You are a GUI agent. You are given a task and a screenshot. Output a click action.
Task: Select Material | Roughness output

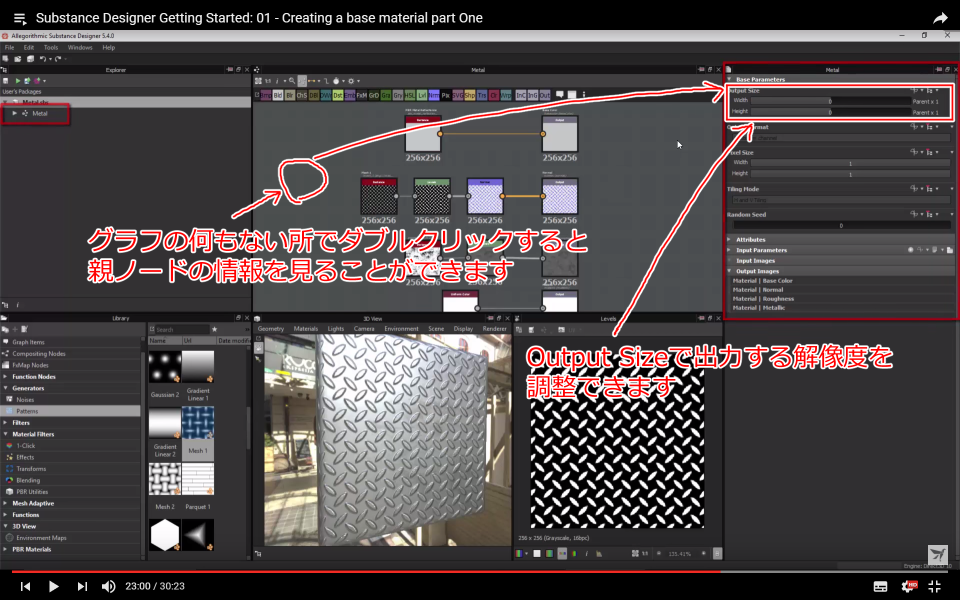pos(763,299)
